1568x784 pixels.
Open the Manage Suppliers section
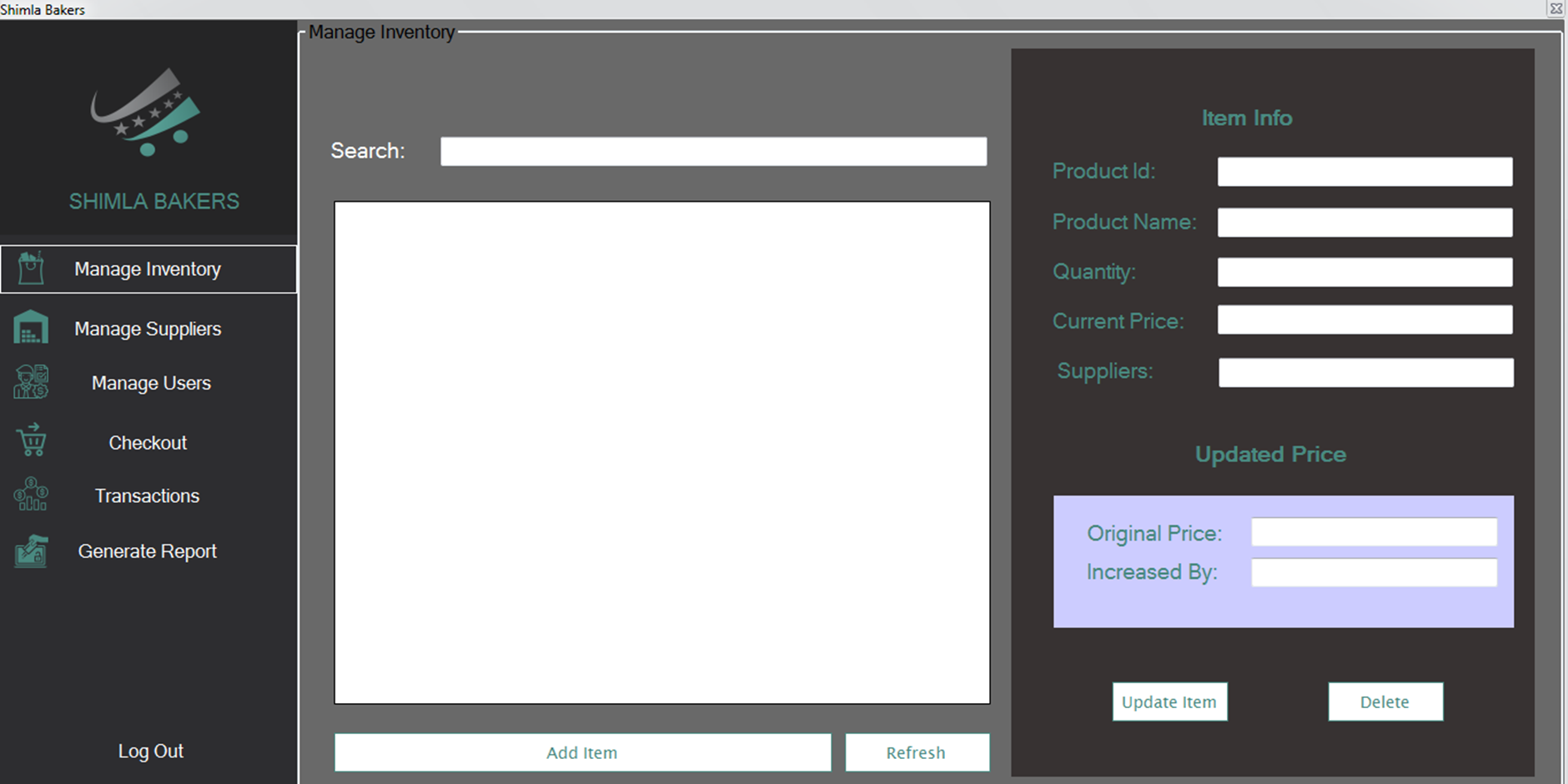(x=148, y=329)
